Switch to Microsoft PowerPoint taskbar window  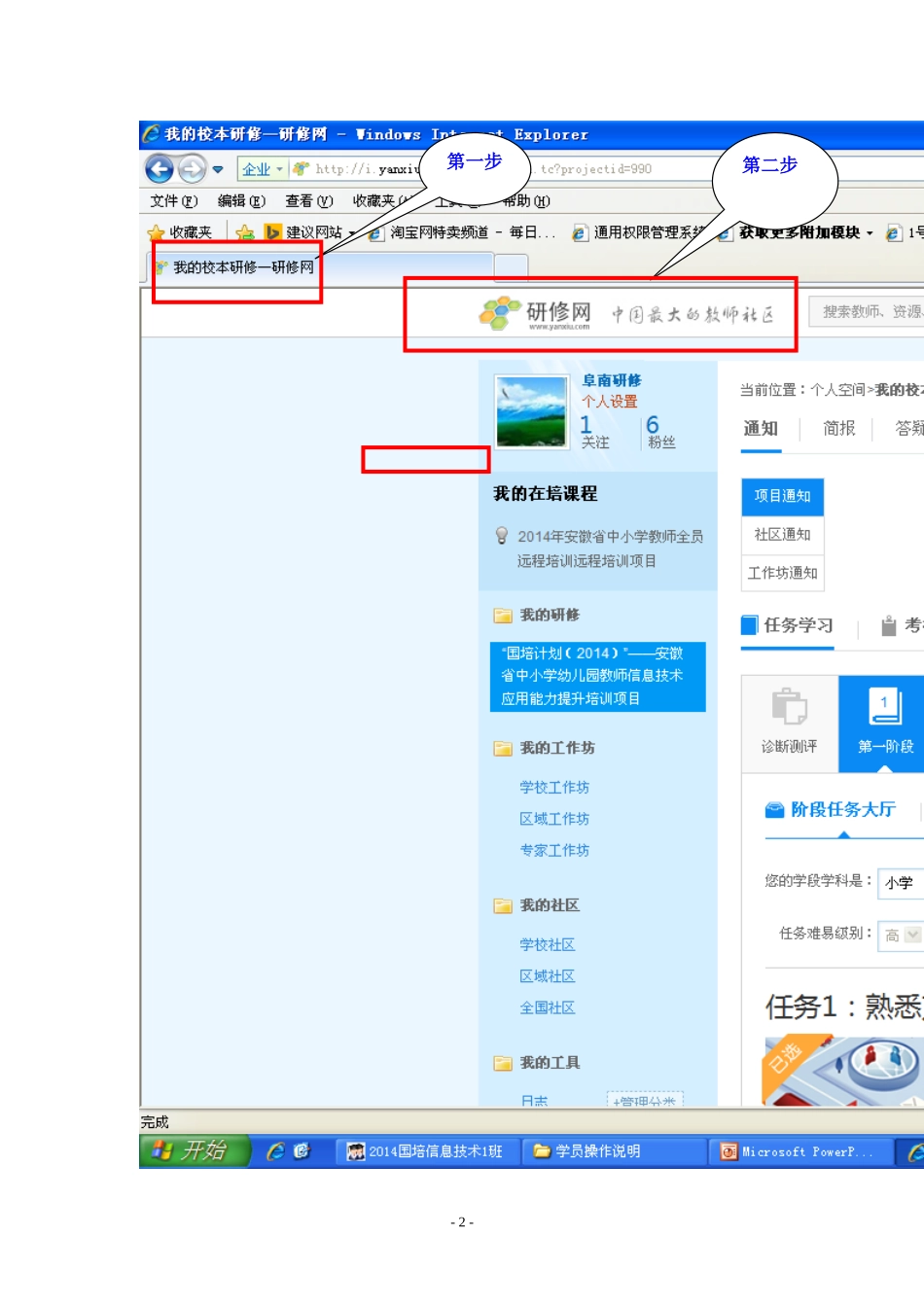click(802, 1151)
